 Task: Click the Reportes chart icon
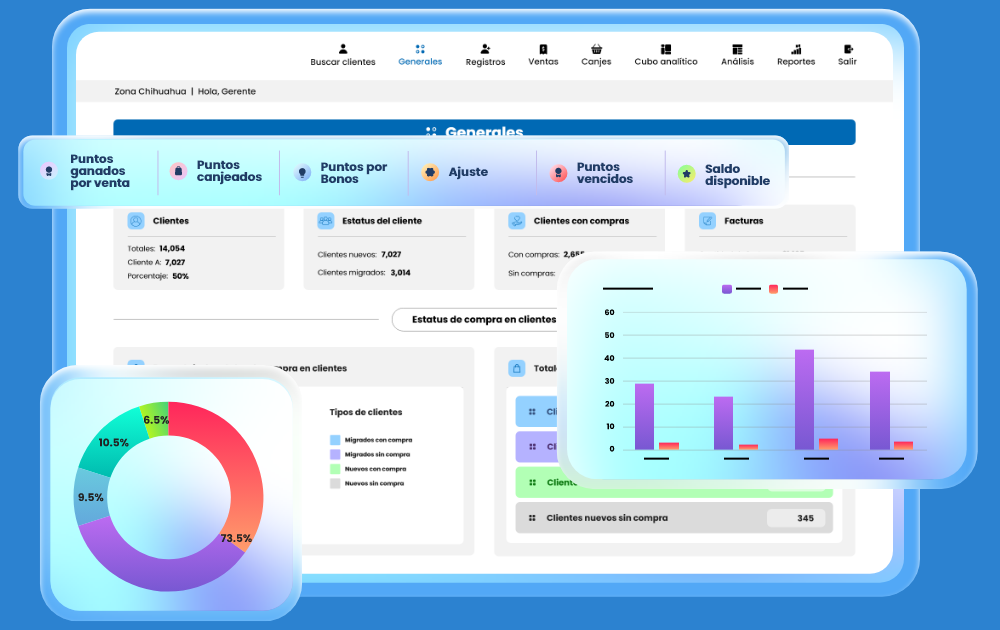pos(796,48)
